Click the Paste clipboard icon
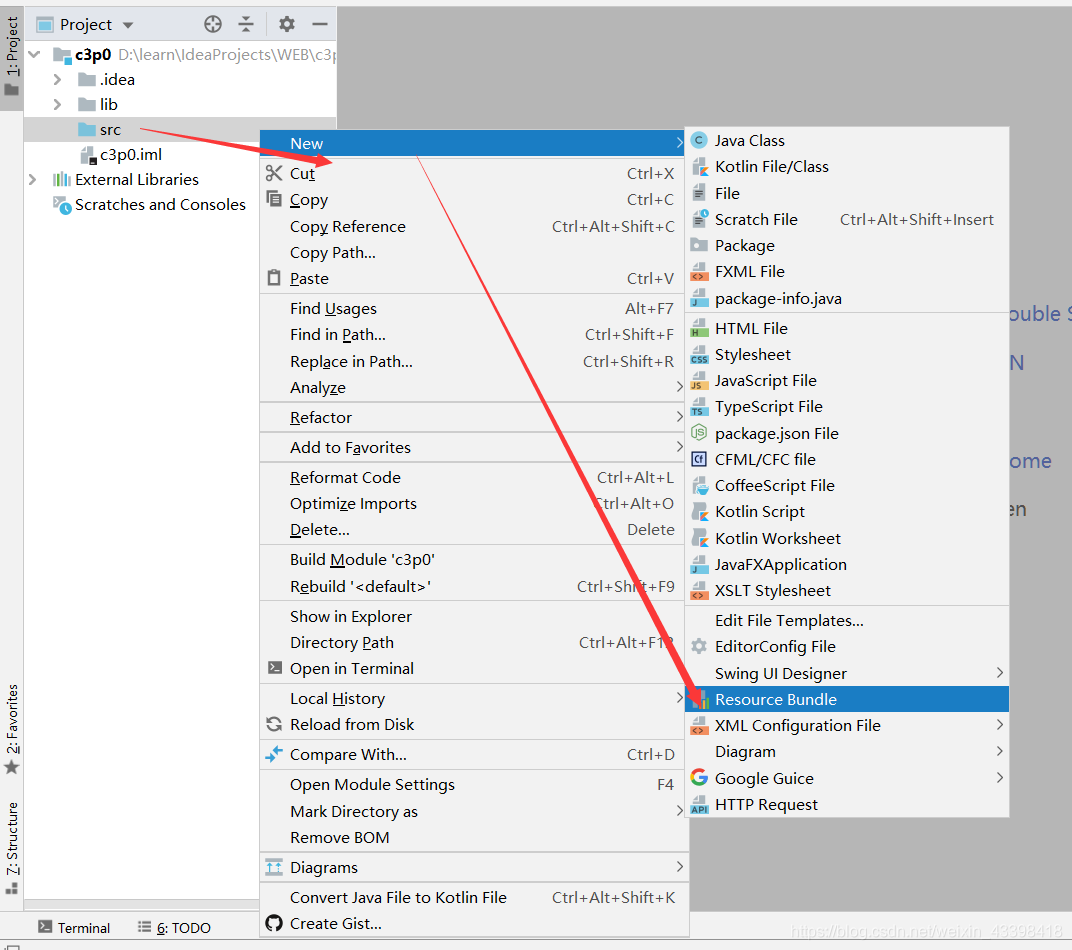 pos(273,278)
